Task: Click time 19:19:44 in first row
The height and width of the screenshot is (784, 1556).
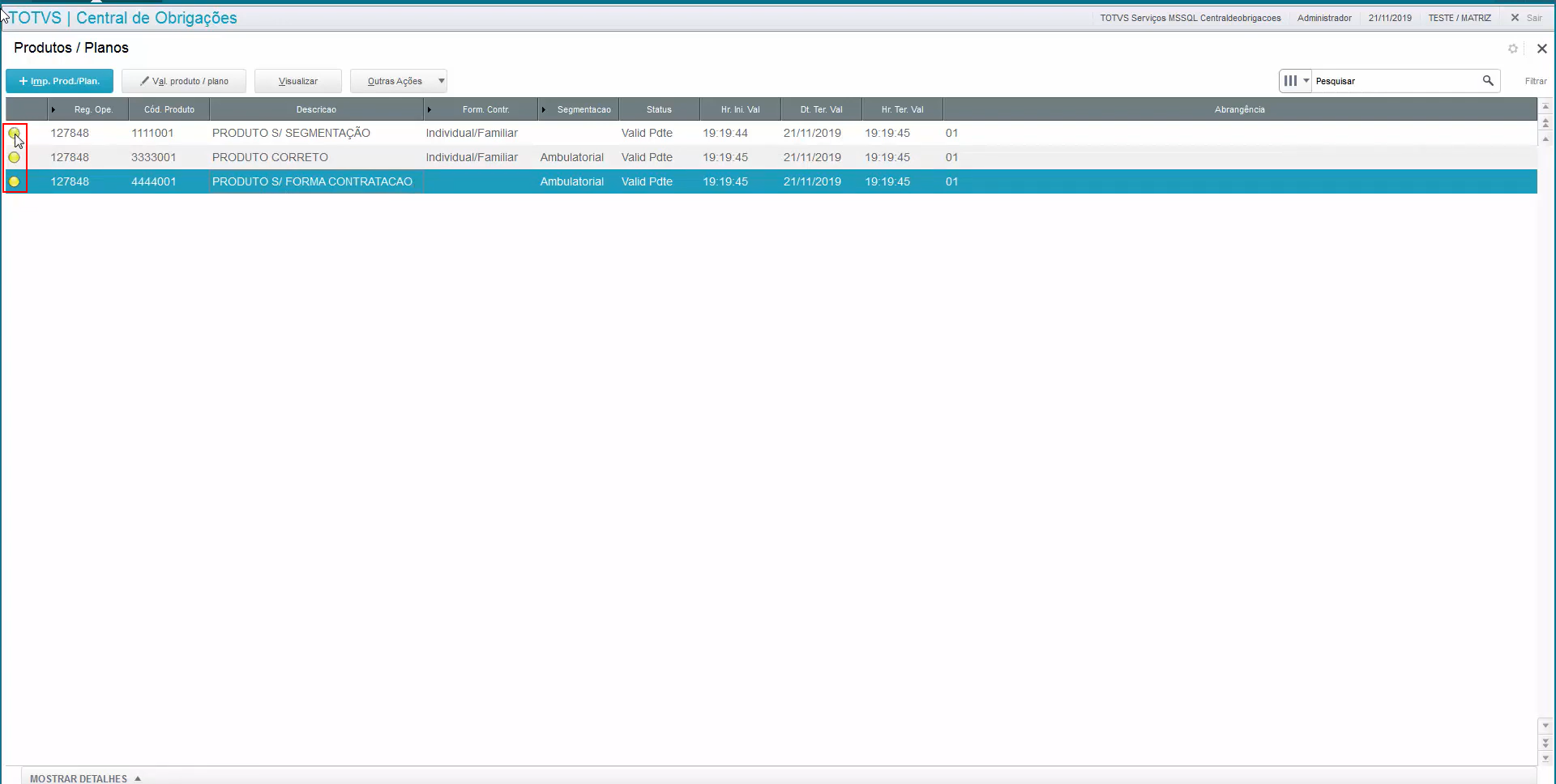Action: [x=725, y=133]
